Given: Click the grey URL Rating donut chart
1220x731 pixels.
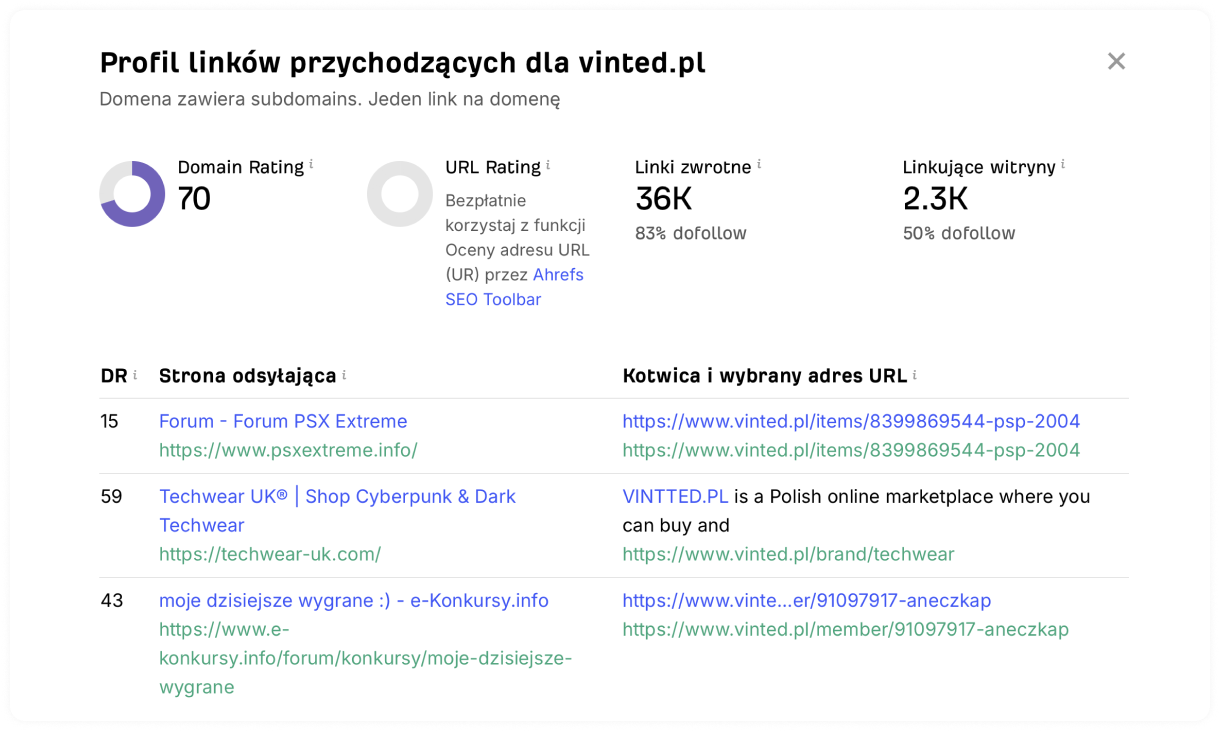Looking at the screenshot, I should point(400,194).
